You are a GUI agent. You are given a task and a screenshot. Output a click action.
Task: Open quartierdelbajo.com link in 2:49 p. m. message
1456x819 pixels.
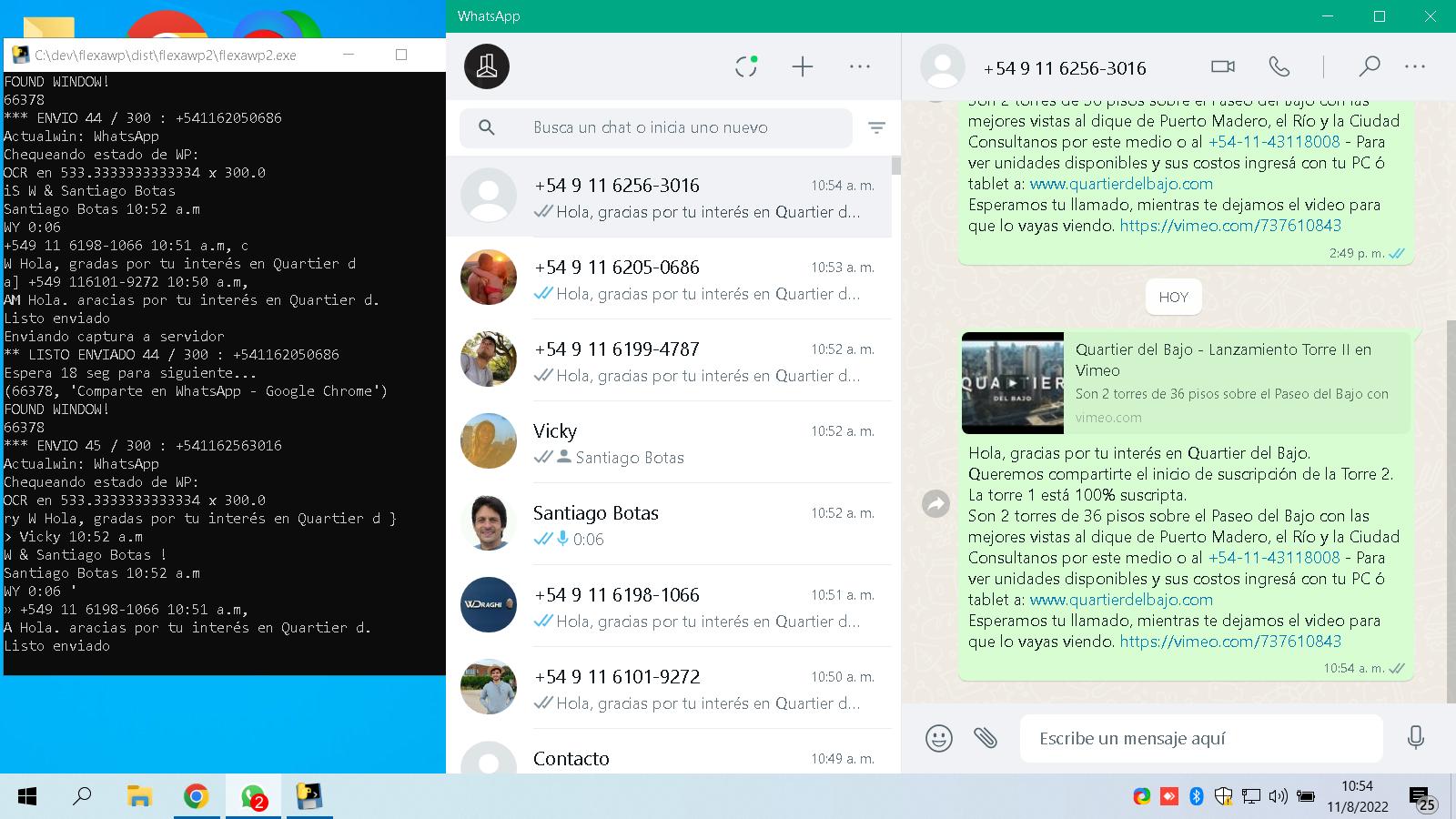1121,184
